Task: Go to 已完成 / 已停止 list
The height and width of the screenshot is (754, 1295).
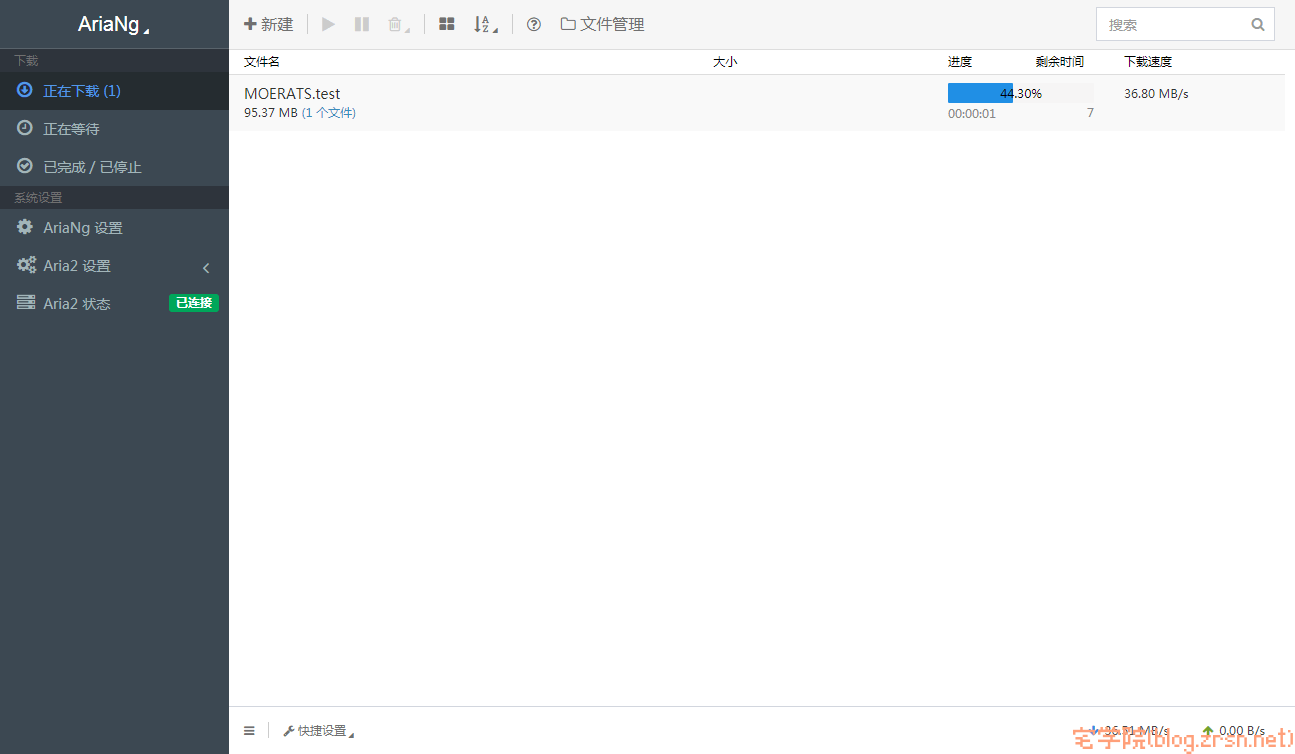Action: 114,167
